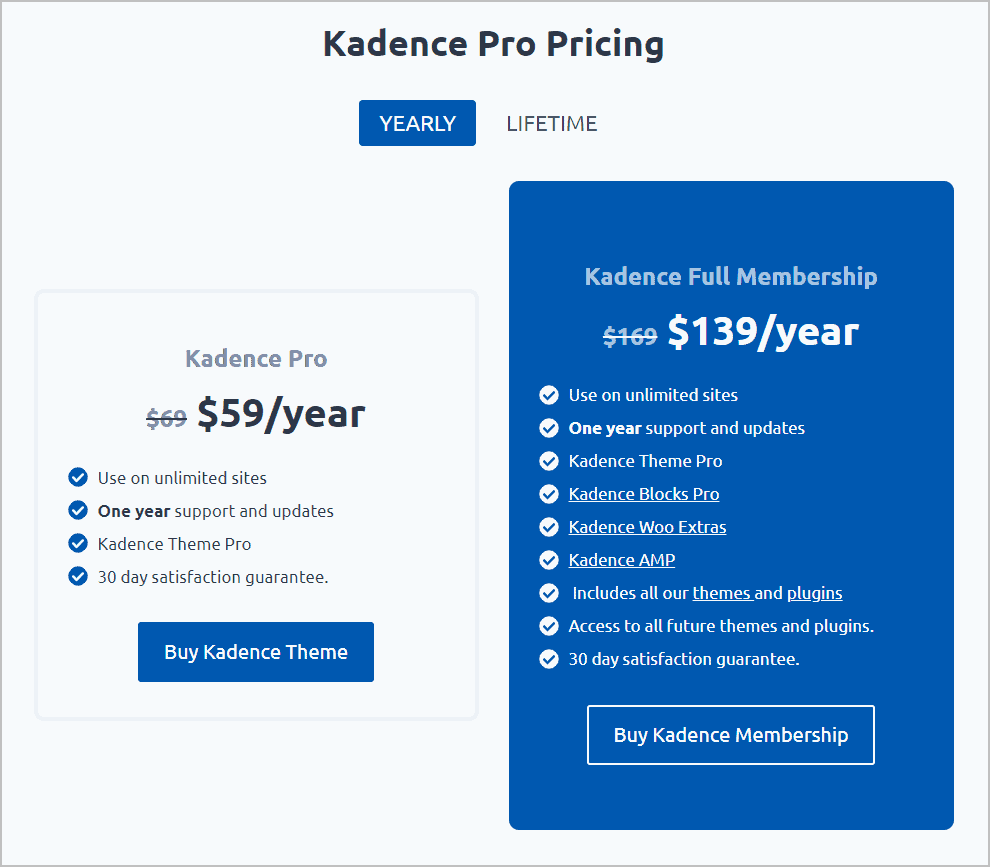
Task: Click the checkmark next to "One year support" in Kadence Pro
Action: click(x=78, y=510)
